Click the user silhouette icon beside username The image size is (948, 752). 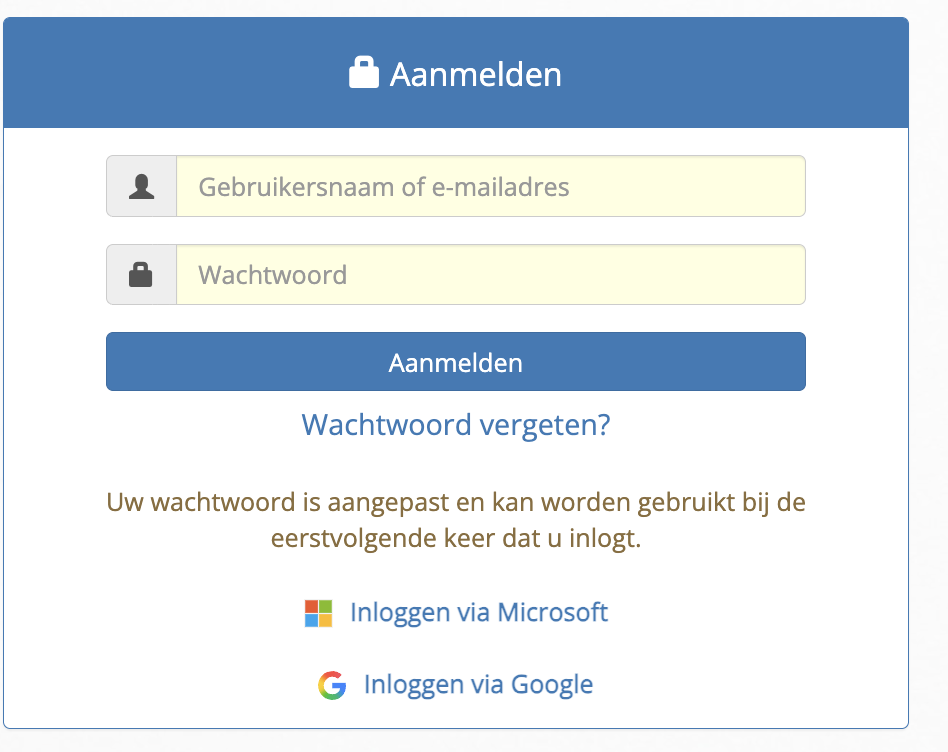click(142, 186)
